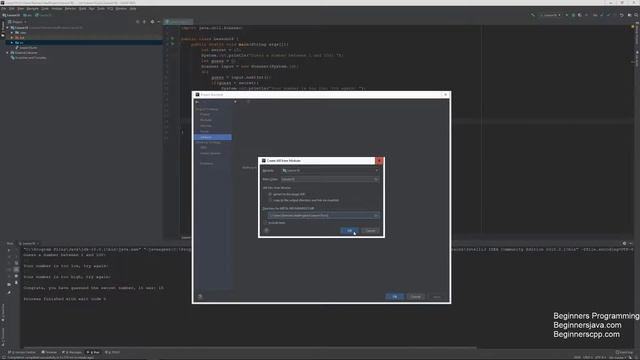Image resolution: width=640 pixels, height=360 pixels.
Task: Expand the out folder in project tree
Action: coord(12,38)
